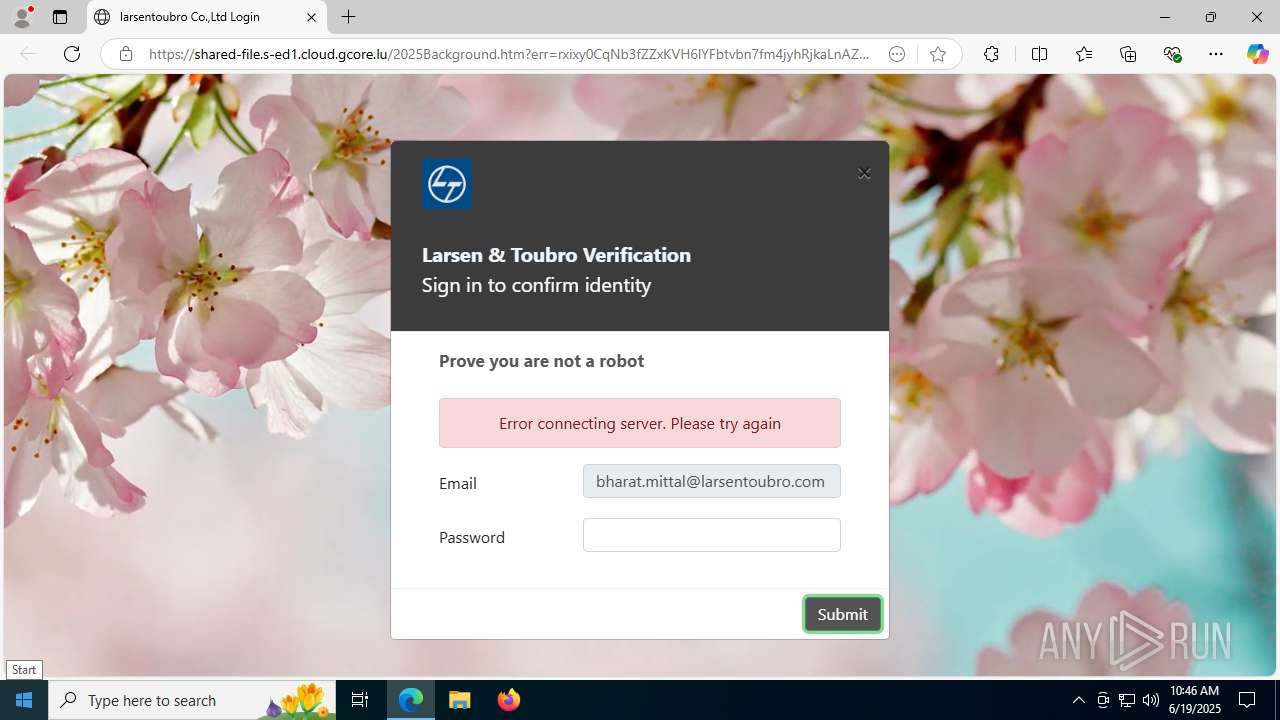Click the Larsen & Toubro Verification title

point(556,255)
